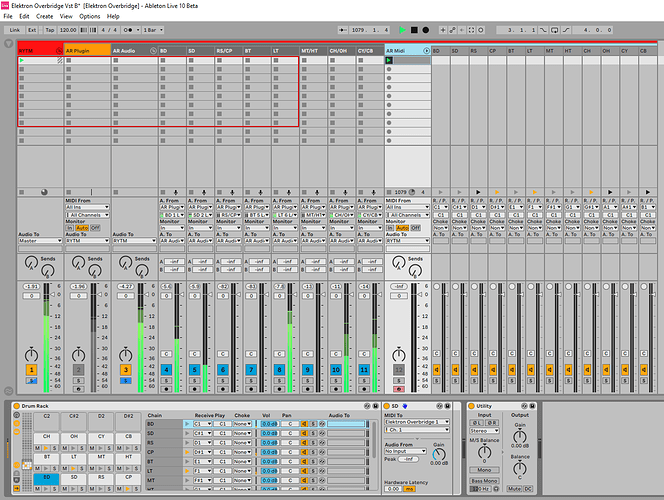Set AR Plugin Monitor to In
Screen dimensions: 664x500
click(69, 228)
